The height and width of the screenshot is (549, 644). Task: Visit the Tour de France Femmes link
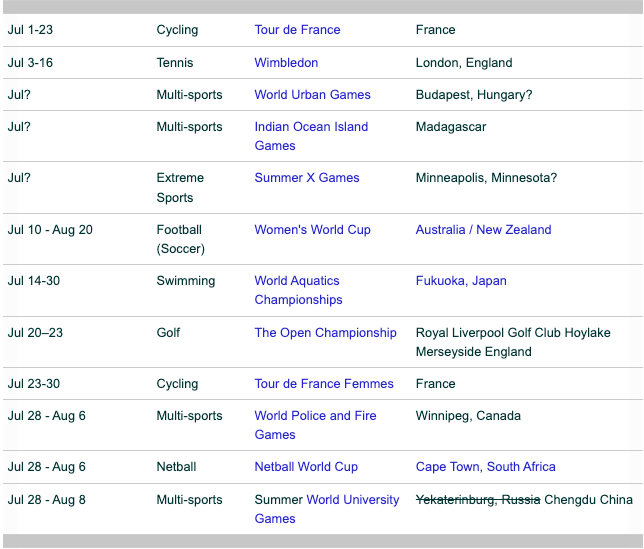324,384
